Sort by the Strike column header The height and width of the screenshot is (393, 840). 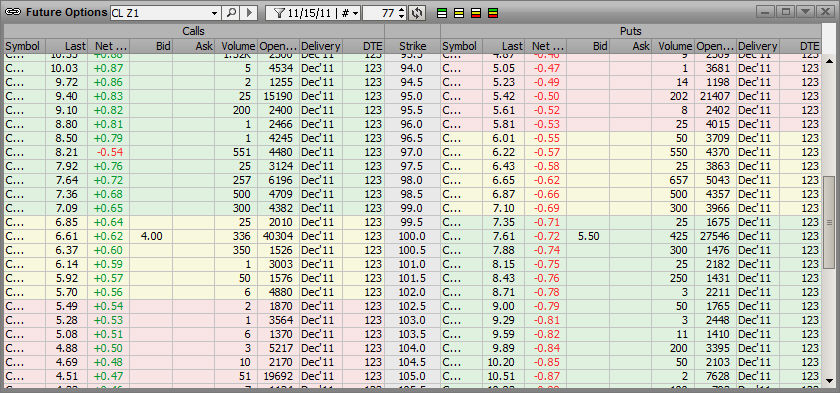(x=412, y=47)
